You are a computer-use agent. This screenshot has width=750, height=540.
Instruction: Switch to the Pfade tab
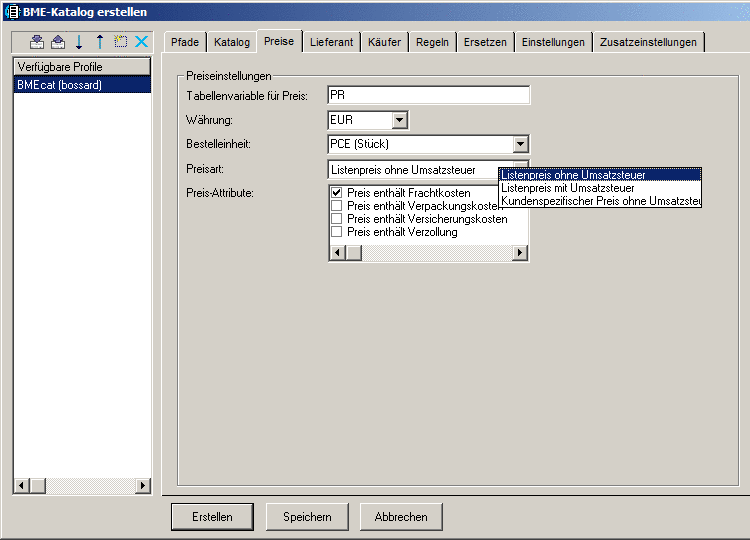click(x=185, y=42)
